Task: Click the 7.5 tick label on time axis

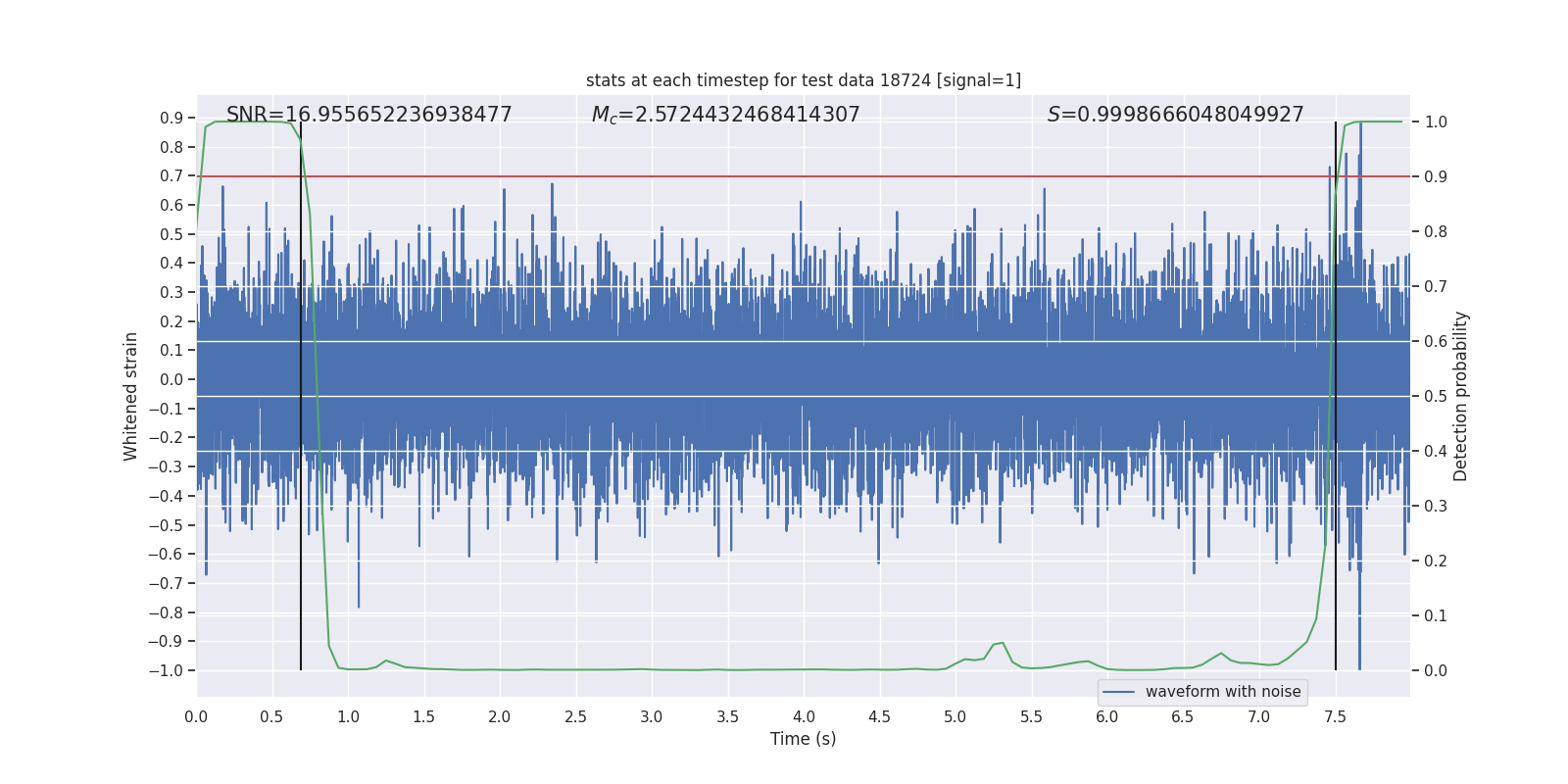Action: pyautogui.click(x=1335, y=716)
